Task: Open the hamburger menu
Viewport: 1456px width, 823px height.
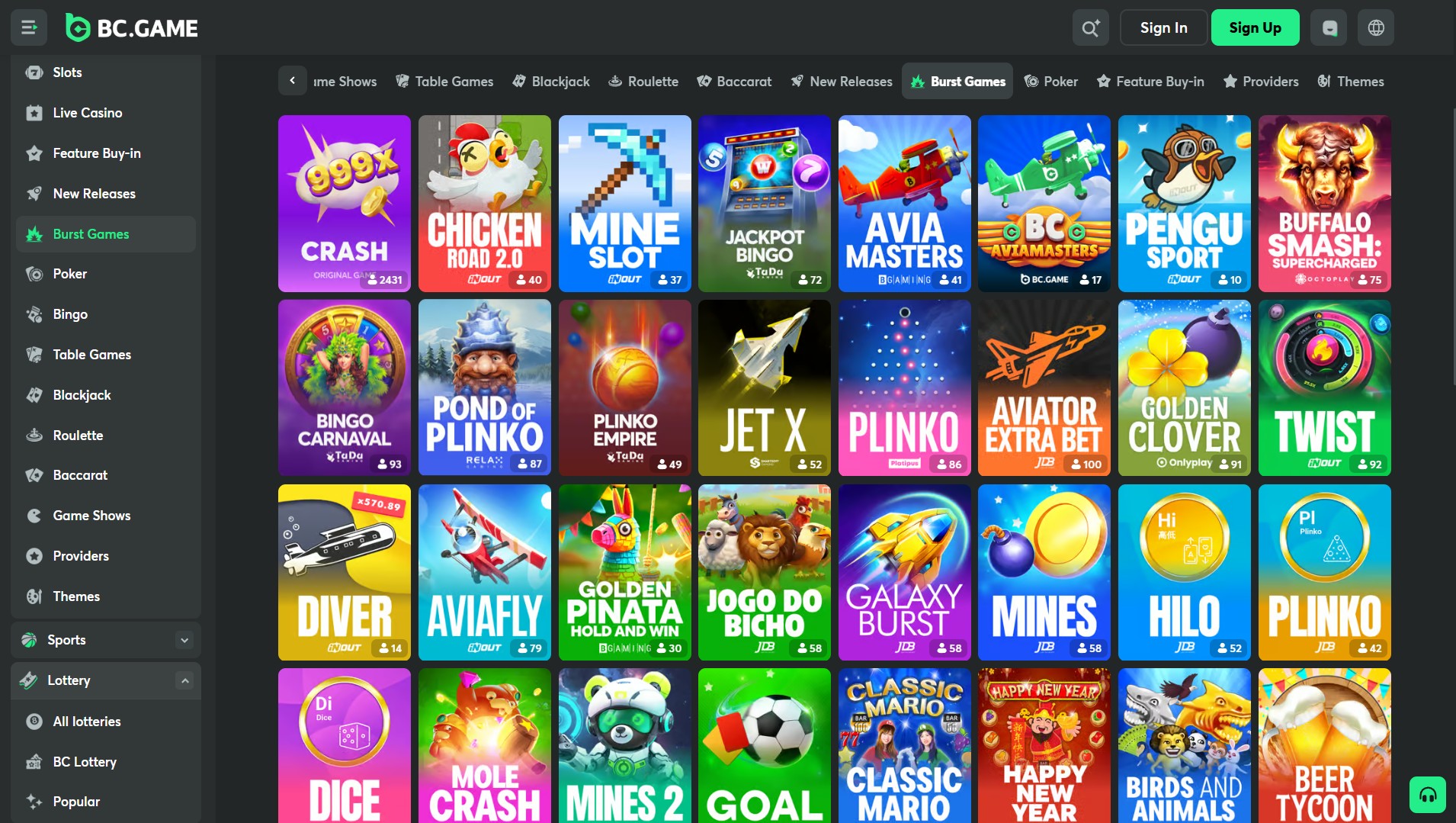Action: tap(28, 27)
